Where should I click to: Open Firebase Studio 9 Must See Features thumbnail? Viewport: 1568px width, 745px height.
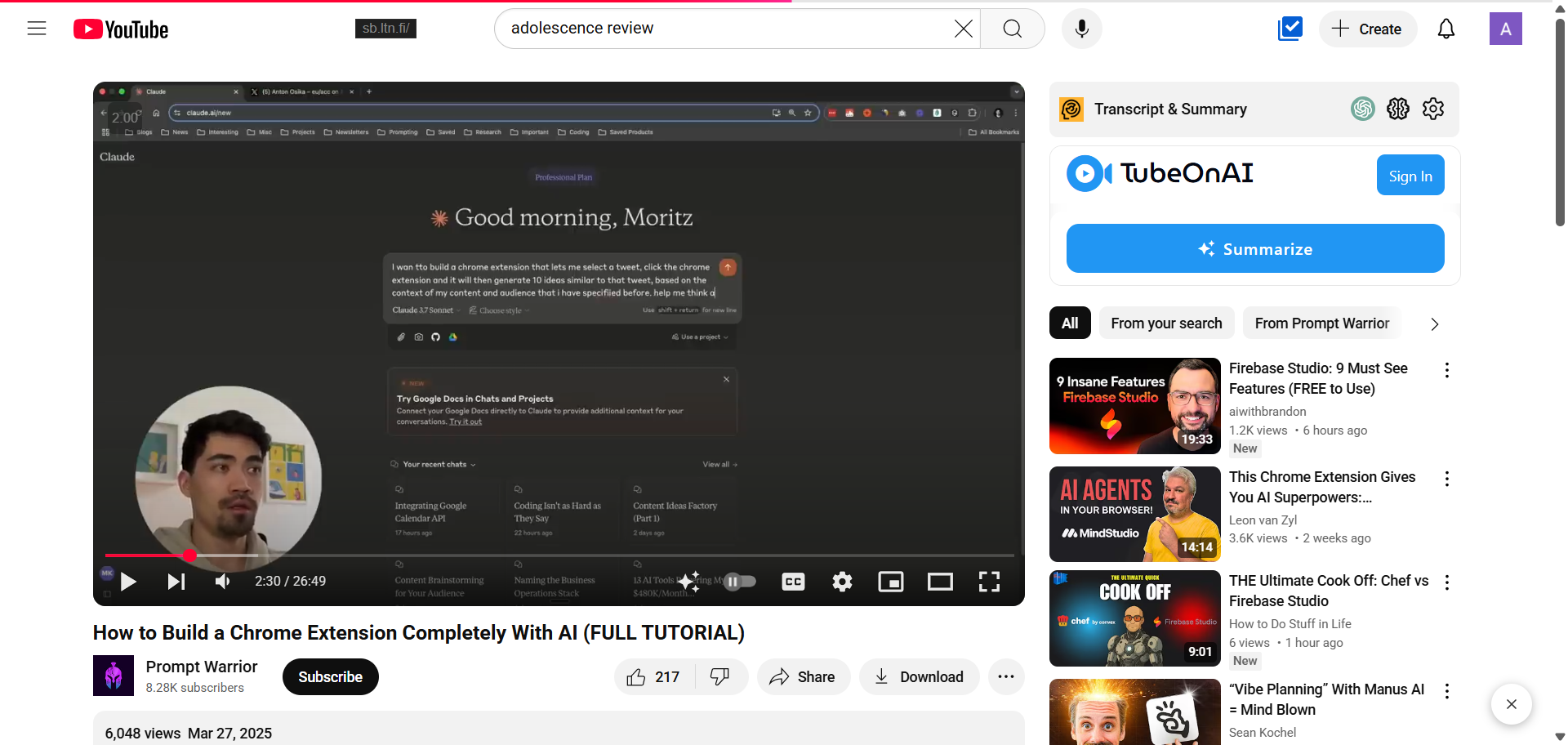[1135, 406]
